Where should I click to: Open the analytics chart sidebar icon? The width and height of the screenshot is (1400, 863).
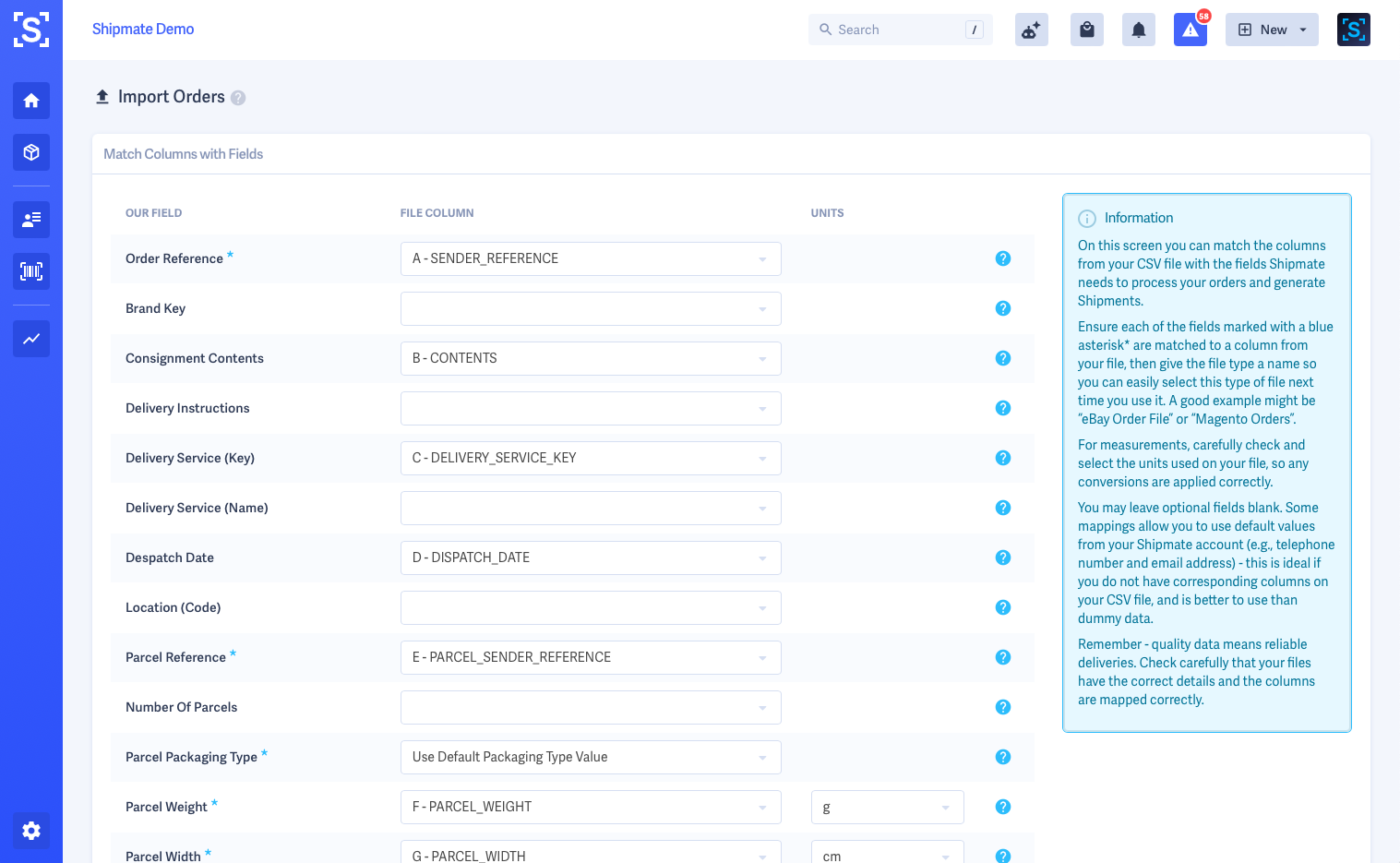(x=31, y=339)
